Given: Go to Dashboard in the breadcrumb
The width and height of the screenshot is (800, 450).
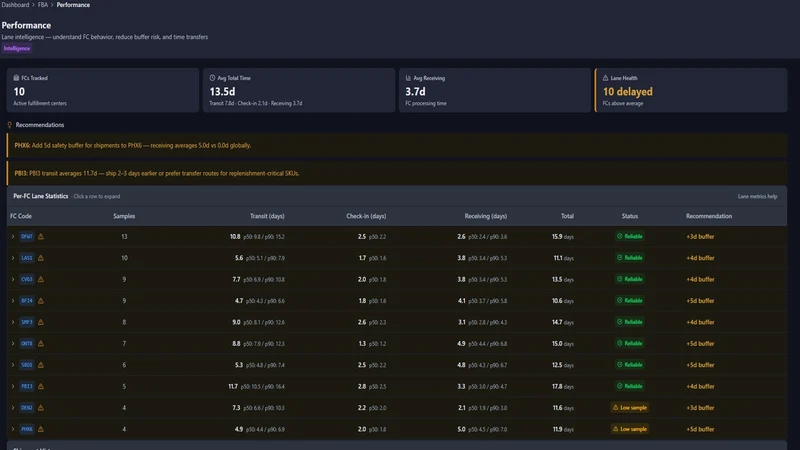Looking at the screenshot, I should coord(15,5).
